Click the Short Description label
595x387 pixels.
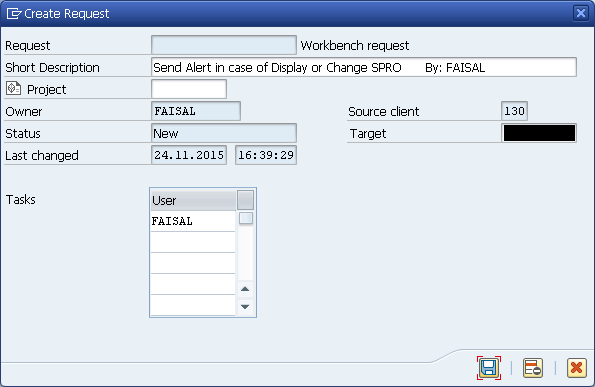pos(52,68)
